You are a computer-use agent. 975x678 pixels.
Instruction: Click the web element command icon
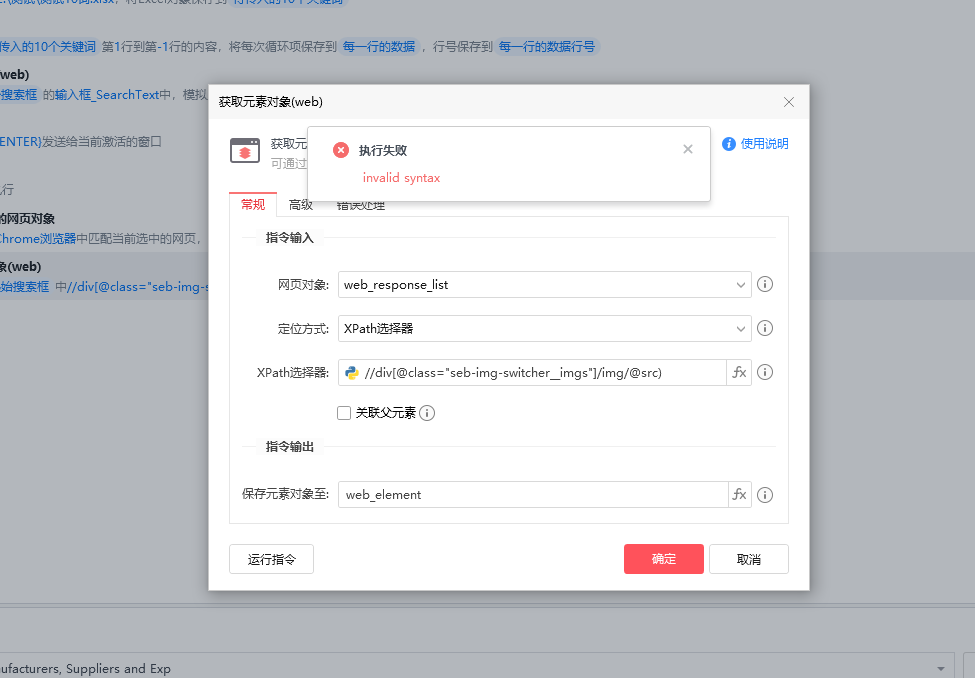tap(245, 151)
